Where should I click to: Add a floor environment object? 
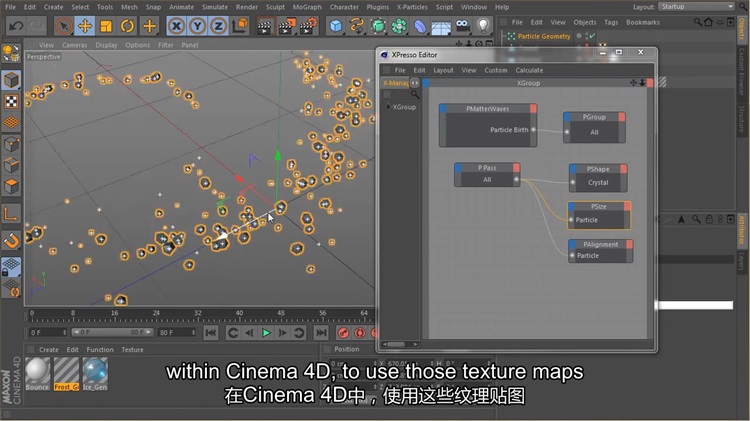441,27
